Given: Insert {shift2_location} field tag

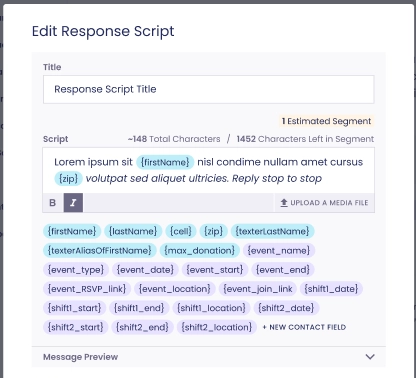Looking at the screenshot, I should [x=217, y=327].
